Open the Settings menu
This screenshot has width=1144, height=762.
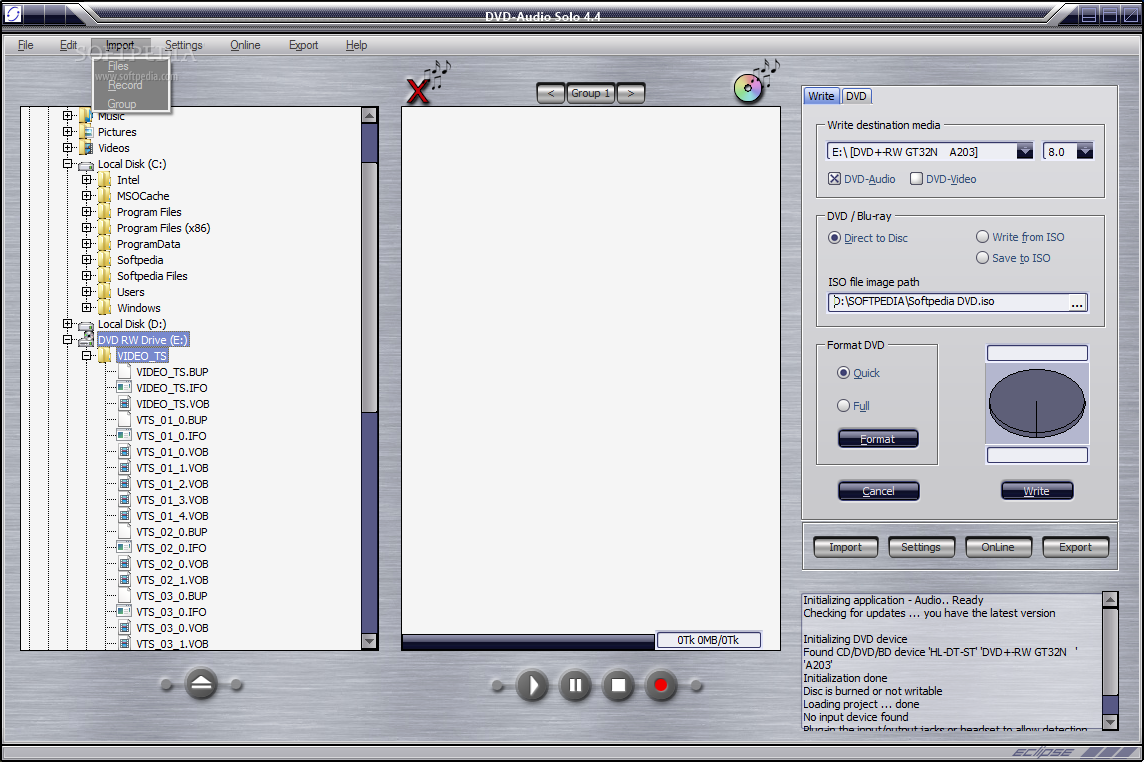tap(183, 45)
